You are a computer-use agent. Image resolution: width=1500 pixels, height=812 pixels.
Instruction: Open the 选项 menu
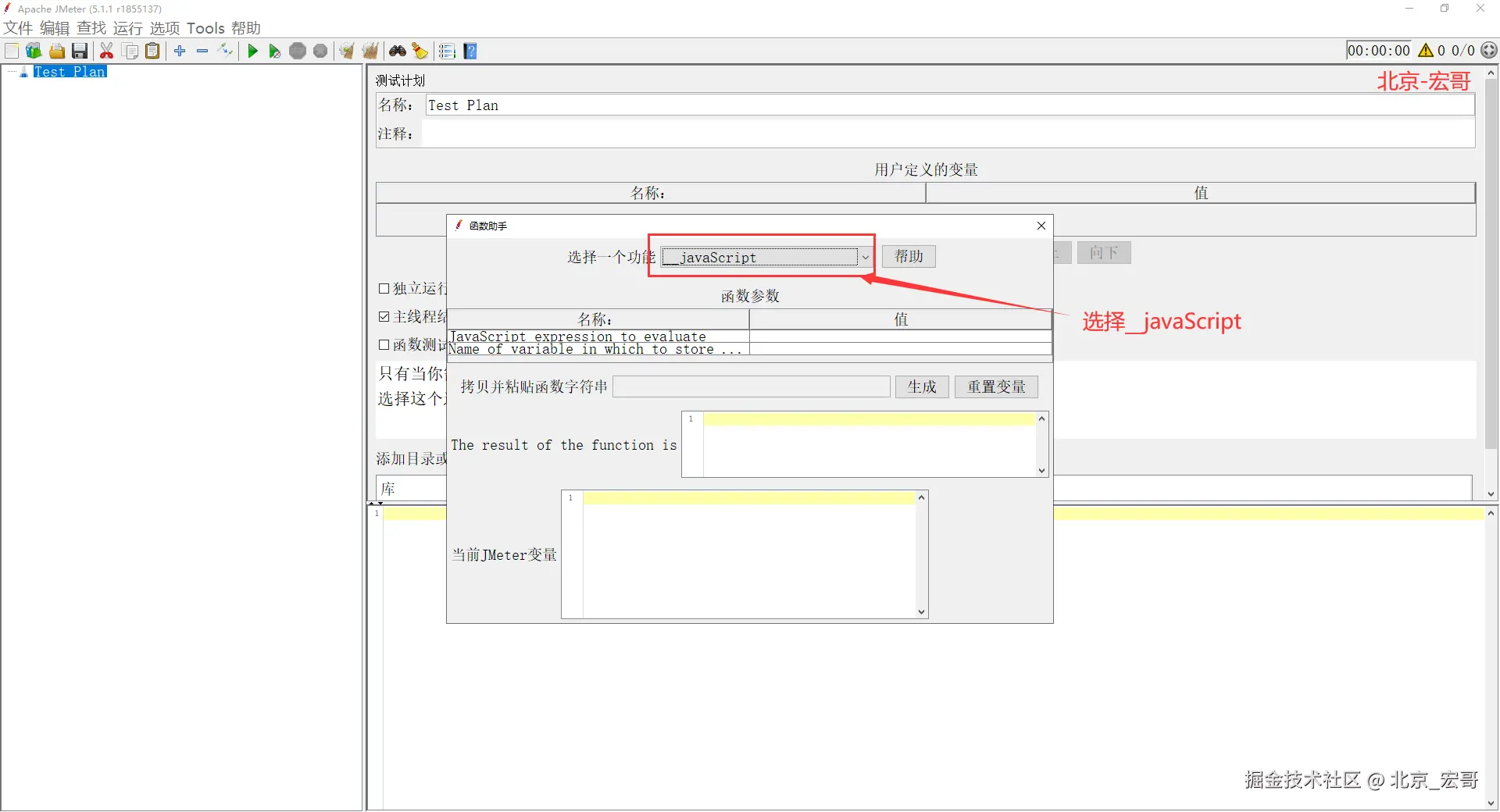(165, 28)
